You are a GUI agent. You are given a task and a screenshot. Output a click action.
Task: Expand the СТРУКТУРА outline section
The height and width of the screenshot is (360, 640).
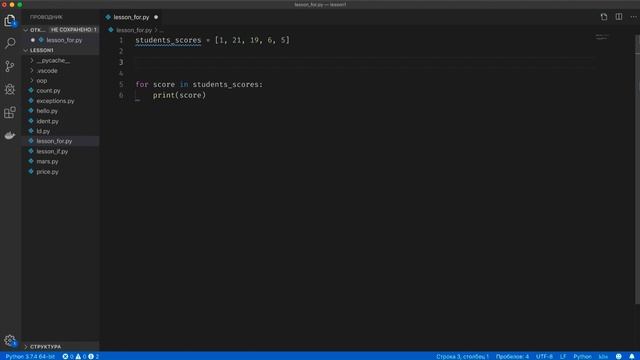tap(26, 347)
